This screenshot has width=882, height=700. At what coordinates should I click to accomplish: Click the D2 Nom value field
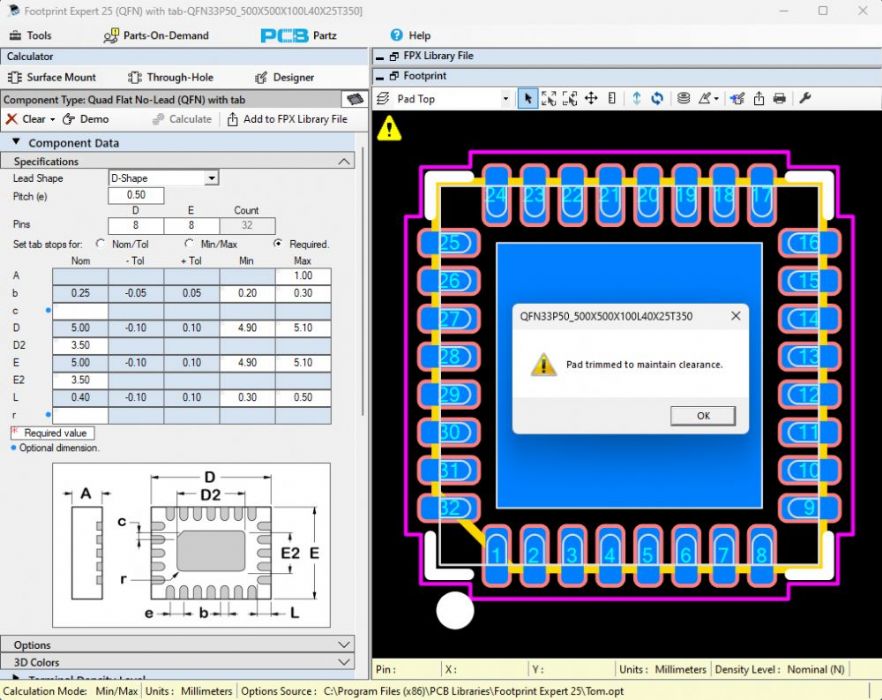click(x=80, y=345)
